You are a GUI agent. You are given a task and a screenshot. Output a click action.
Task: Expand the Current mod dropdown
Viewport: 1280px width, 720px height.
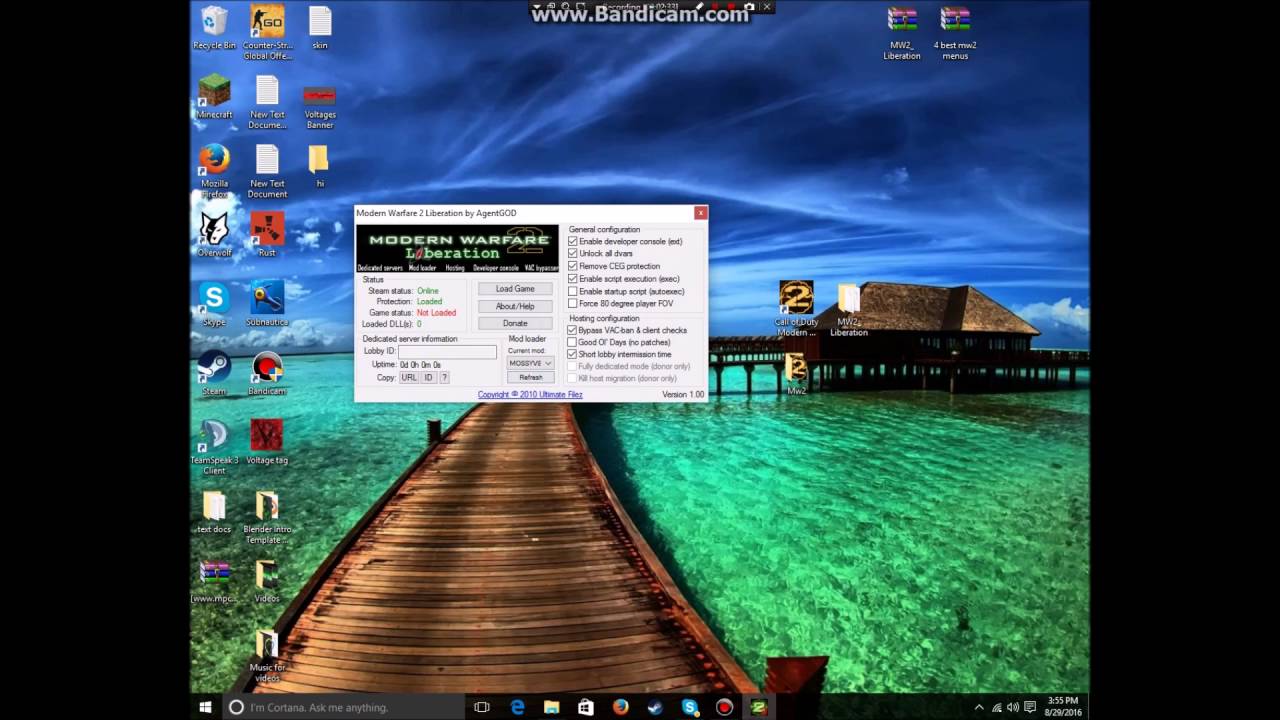tap(530, 363)
